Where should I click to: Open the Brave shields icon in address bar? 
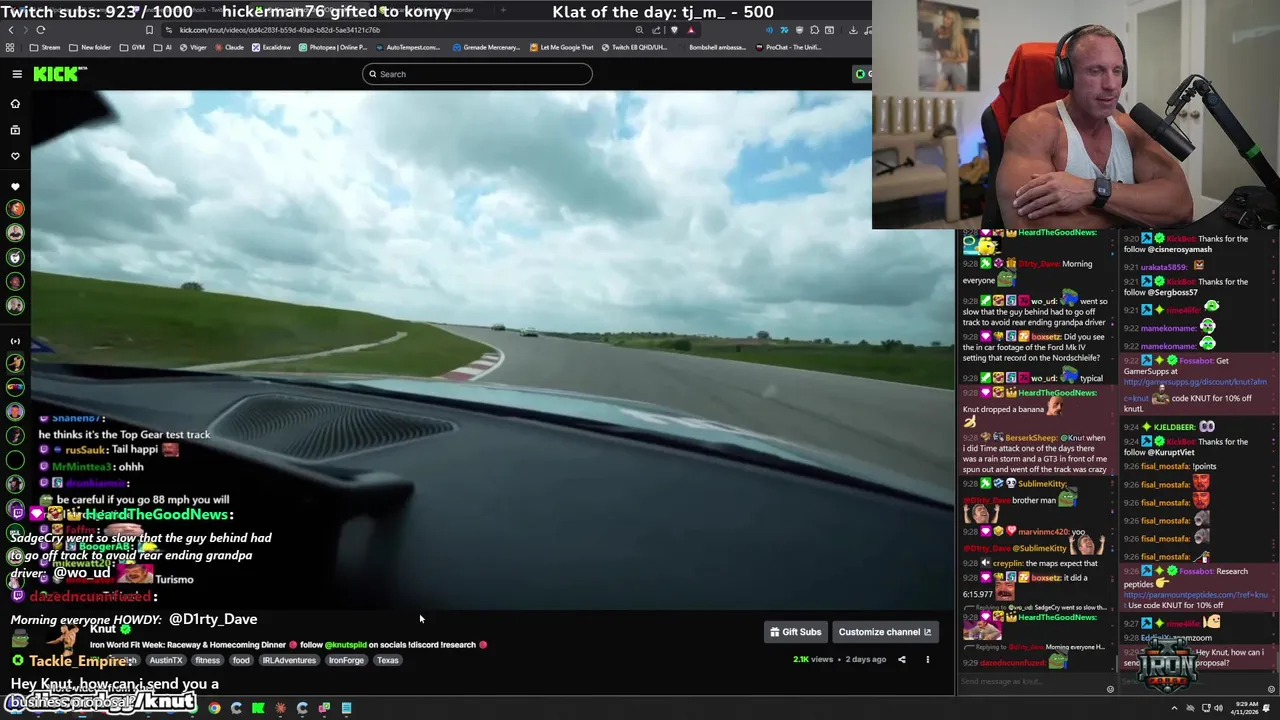click(x=673, y=30)
